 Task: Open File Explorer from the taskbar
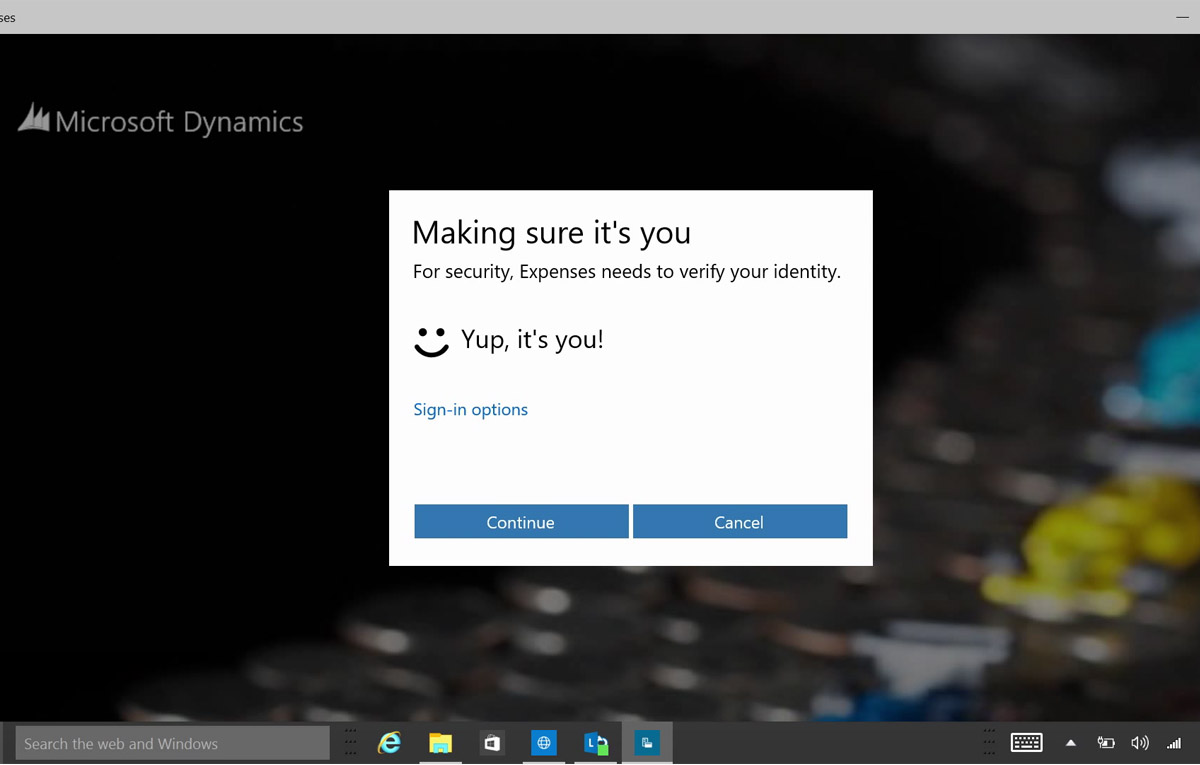pos(440,743)
